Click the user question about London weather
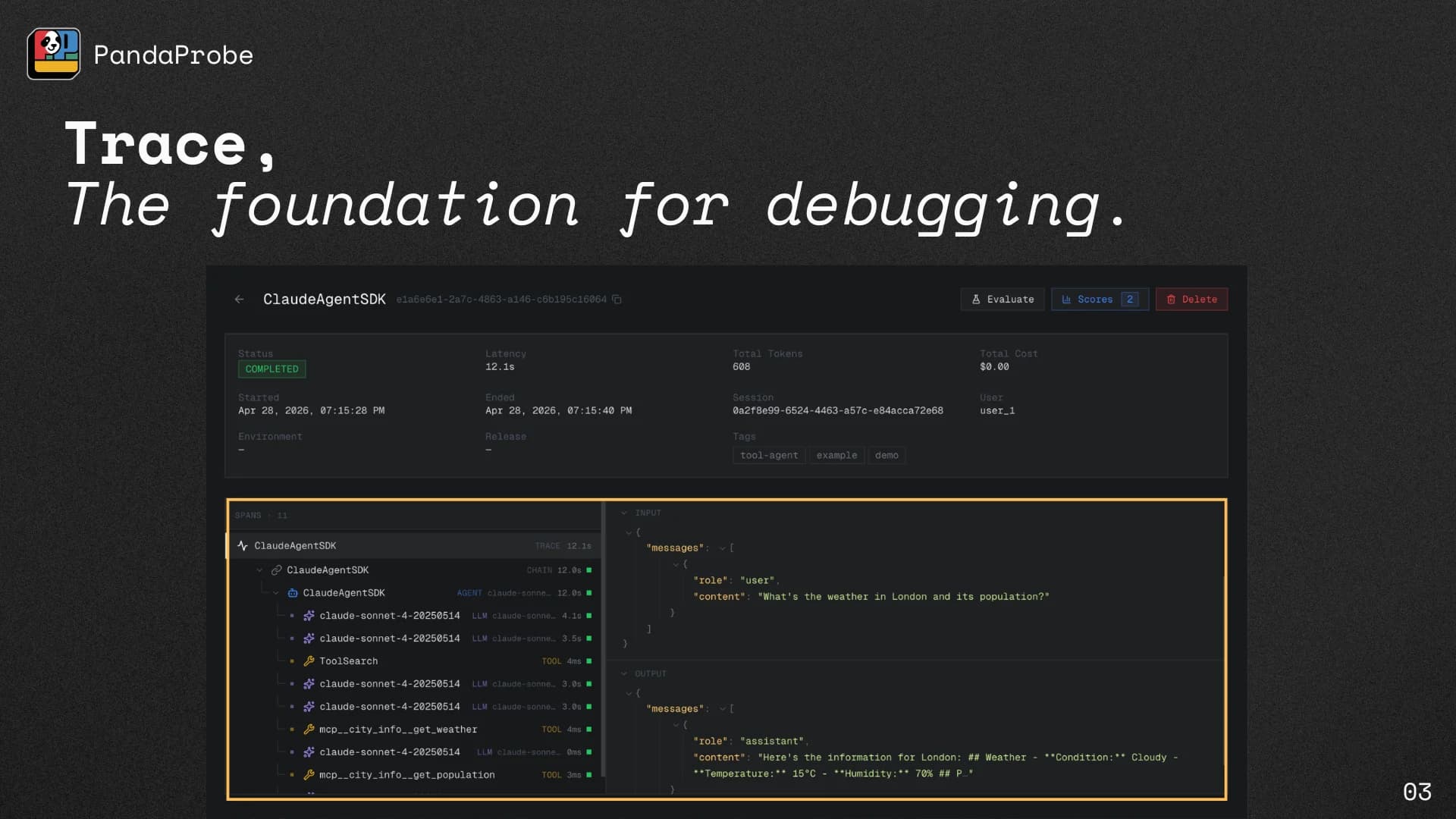 903,597
